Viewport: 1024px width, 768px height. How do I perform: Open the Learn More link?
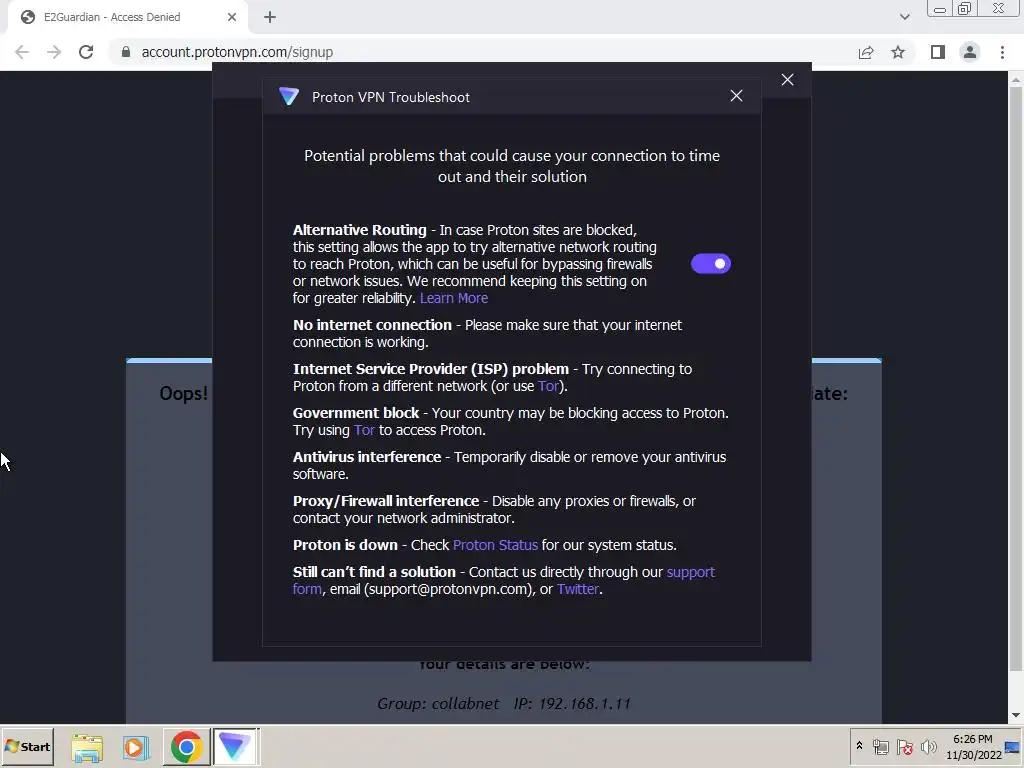point(454,298)
